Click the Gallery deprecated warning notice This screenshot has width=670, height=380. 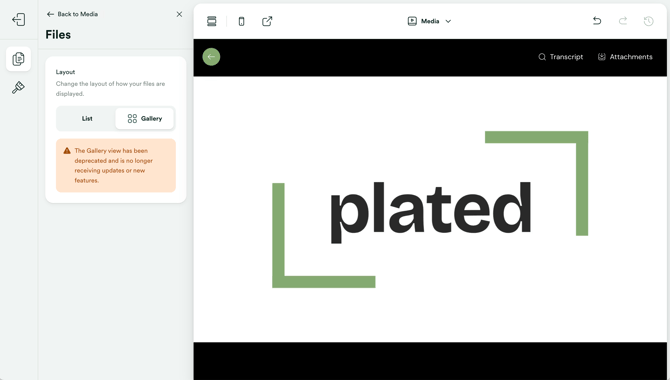click(x=116, y=165)
